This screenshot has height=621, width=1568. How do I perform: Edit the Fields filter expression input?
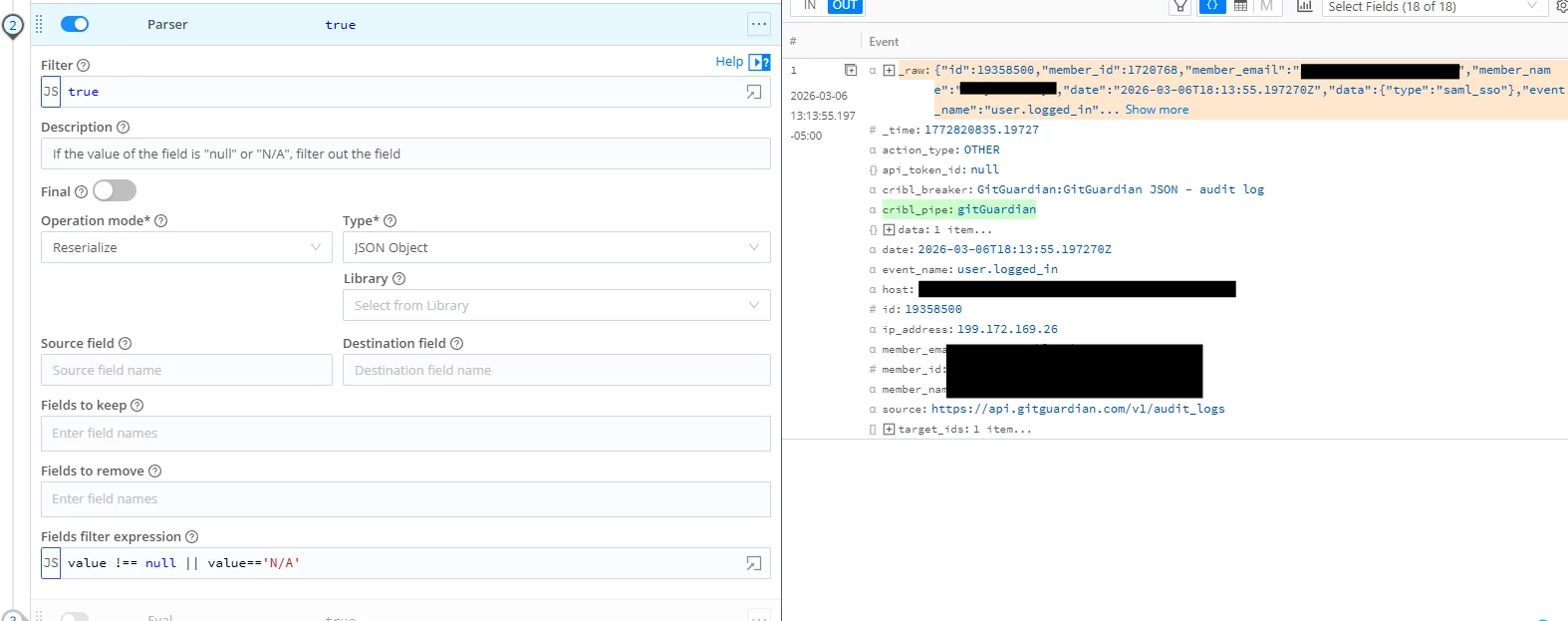(x=405, y=563)
